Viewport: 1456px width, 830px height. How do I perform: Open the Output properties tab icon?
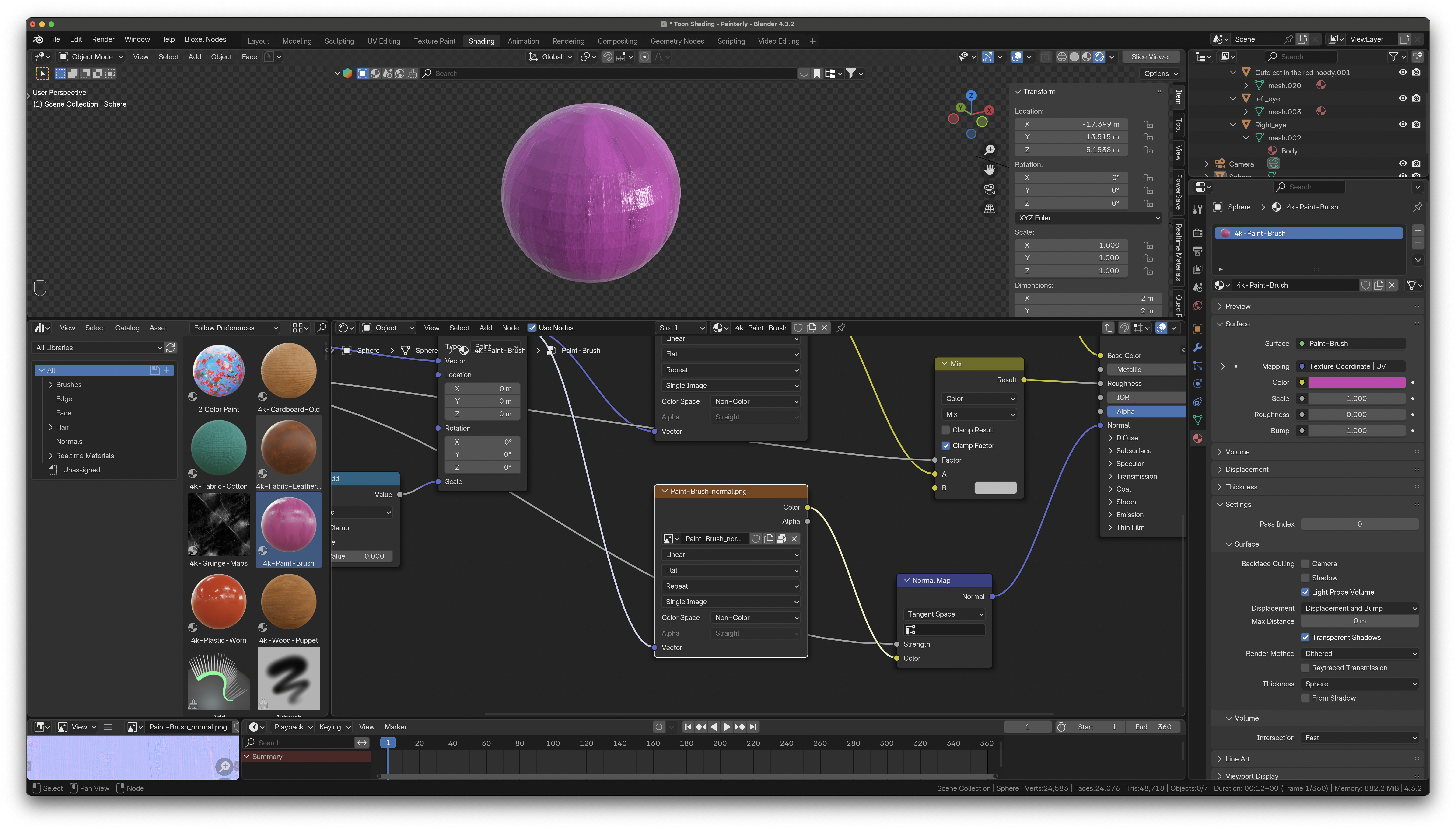pos(1198,251)
